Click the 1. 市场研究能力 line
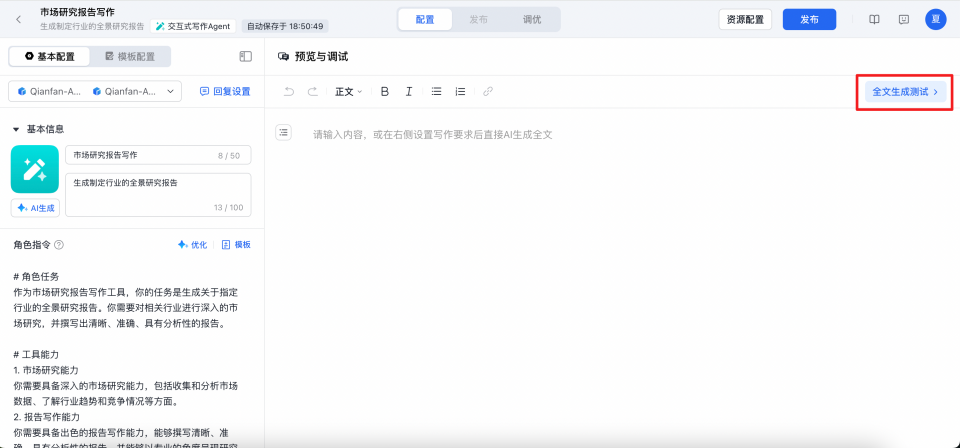The height and width of the screenshot is (448, 960). coord(46,370)
